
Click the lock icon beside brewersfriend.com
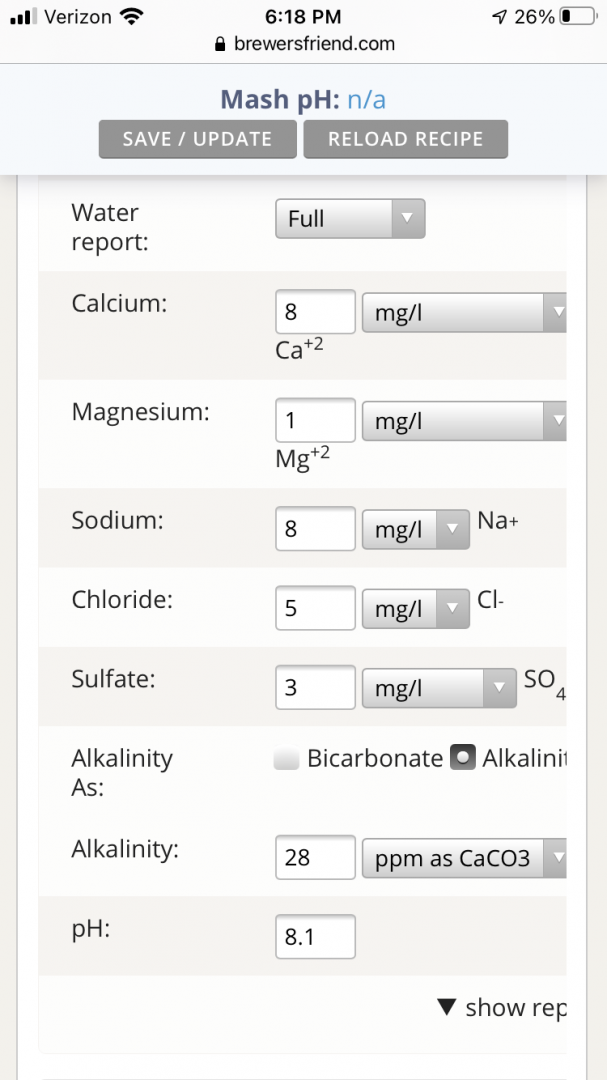pyautogui.click(x=221, y=45)
